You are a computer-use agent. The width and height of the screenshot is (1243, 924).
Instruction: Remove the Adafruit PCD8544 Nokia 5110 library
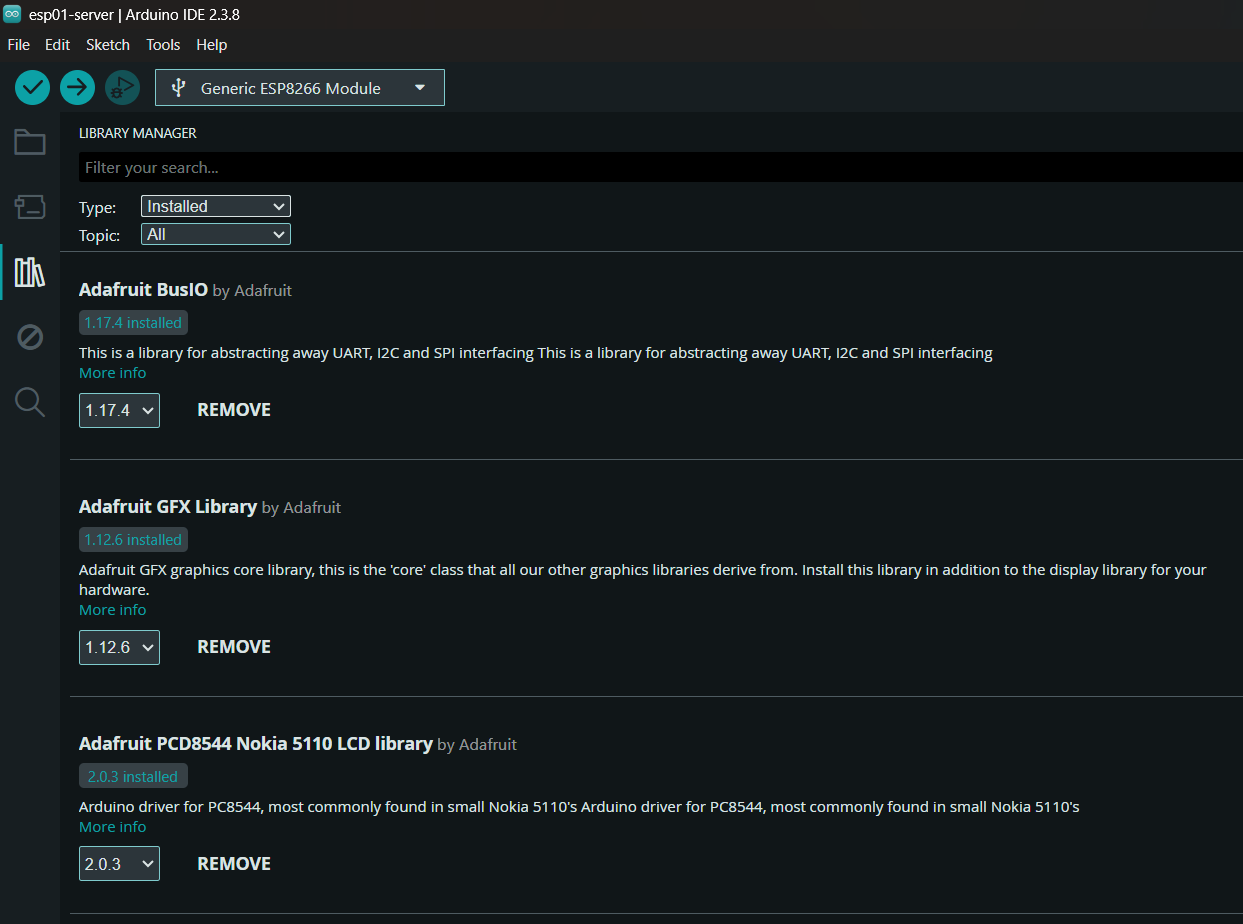point(234,864)
